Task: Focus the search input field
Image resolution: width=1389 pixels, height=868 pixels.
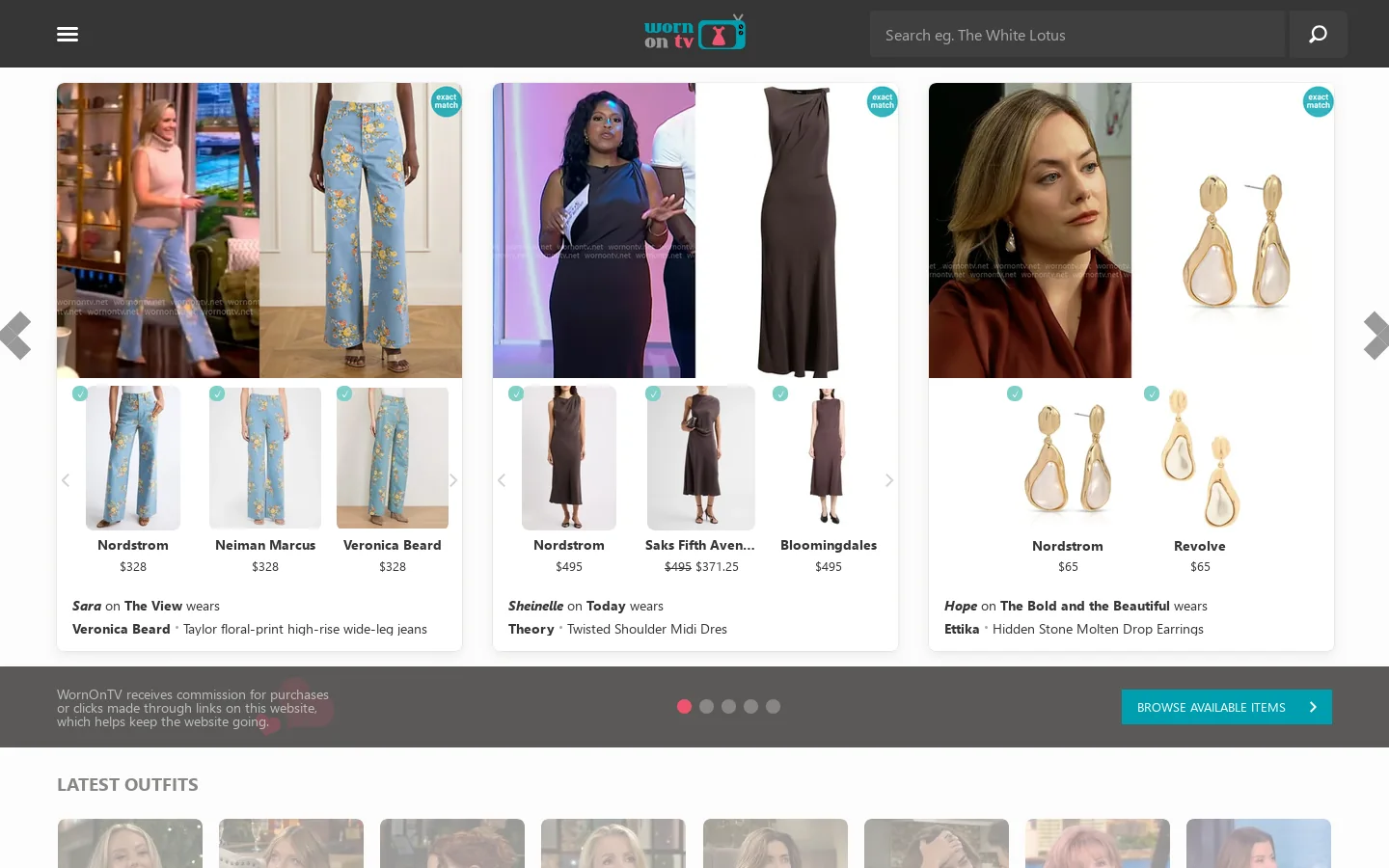Action: tap(1076, 35)
